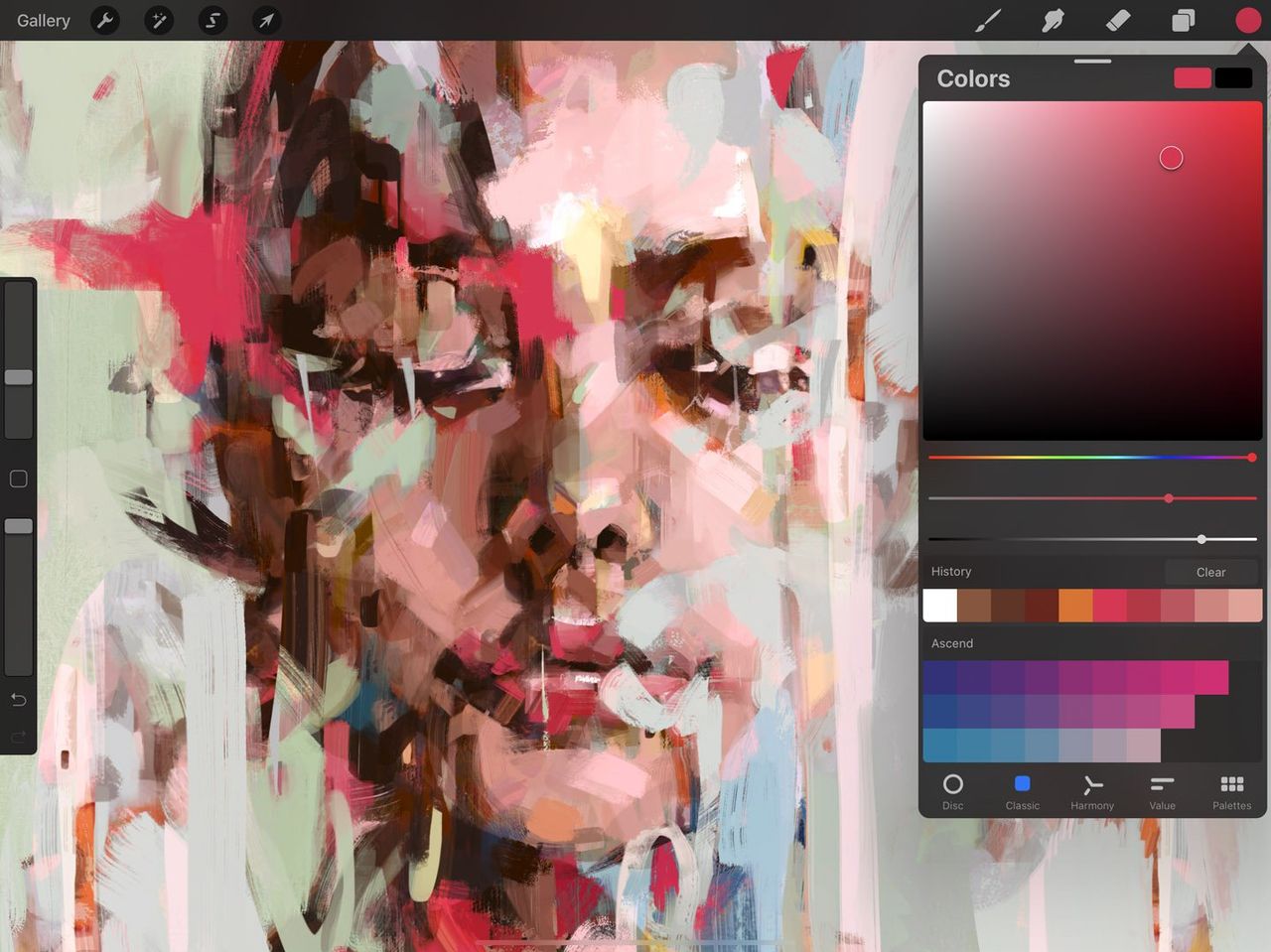1271x952 pixels.
Task: Grab the Colors panel drag handle
Action: click(x=1092, y=62)
